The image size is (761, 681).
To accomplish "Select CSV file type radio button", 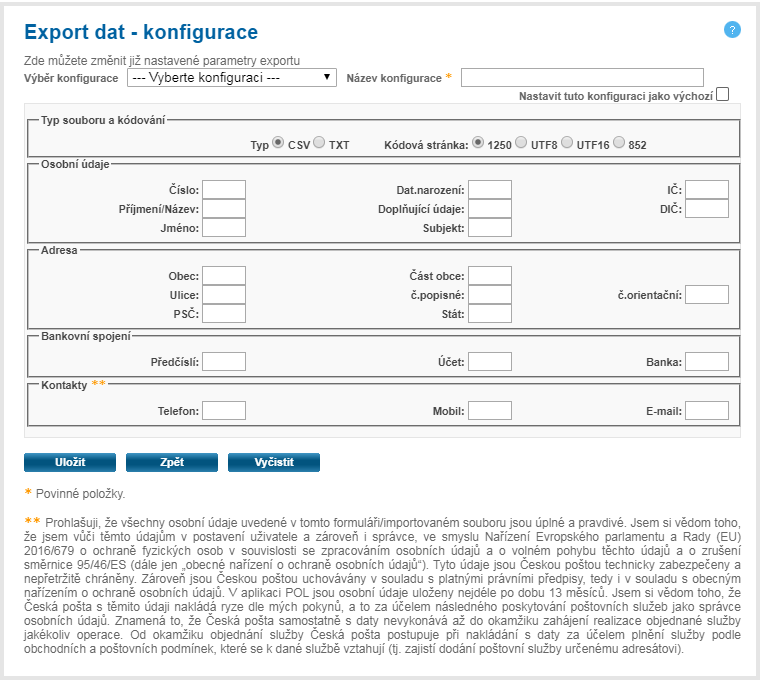I will click(278, 143).
